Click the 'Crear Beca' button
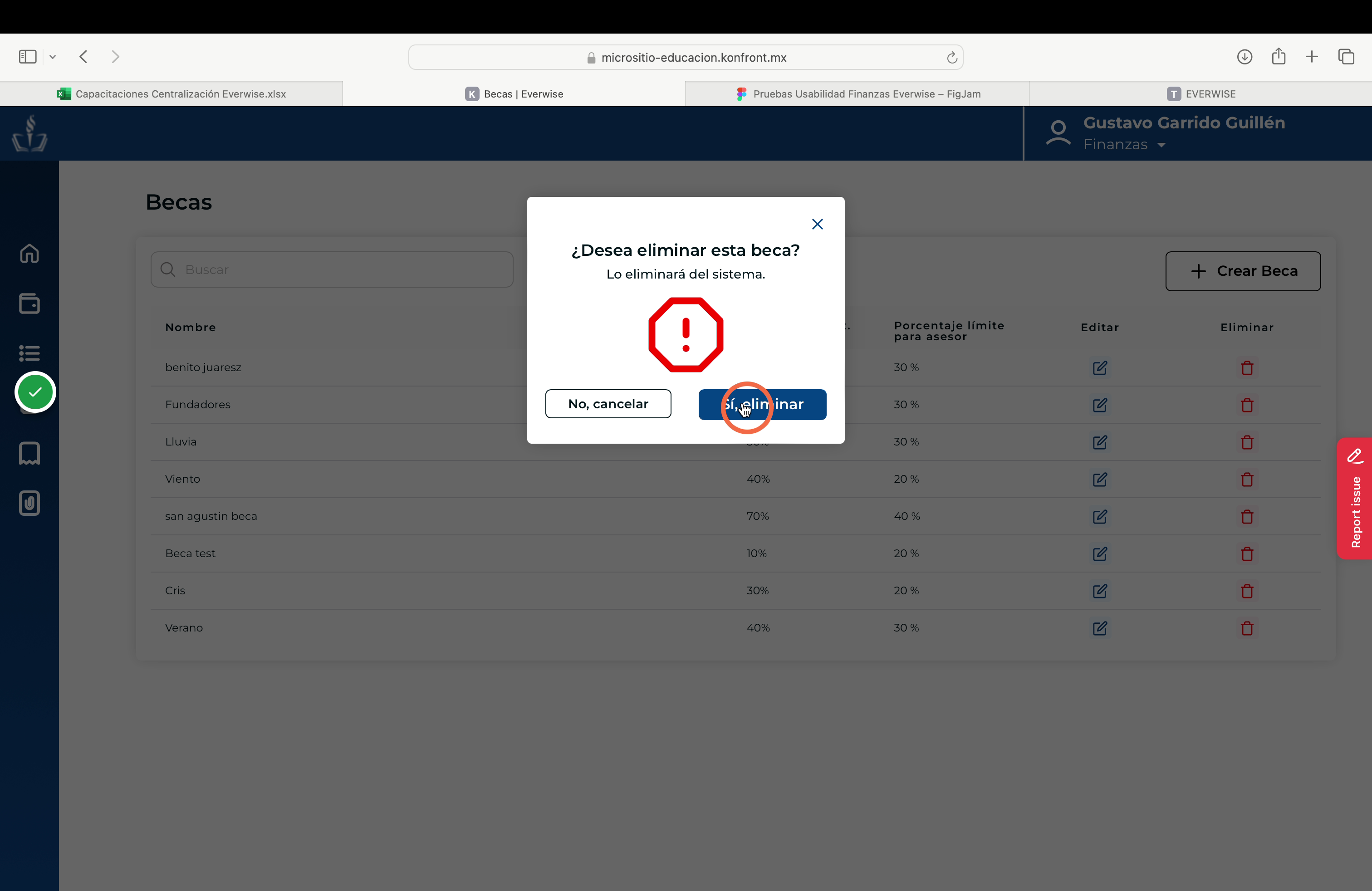The image size is (1372, 891). [1243, 271]
